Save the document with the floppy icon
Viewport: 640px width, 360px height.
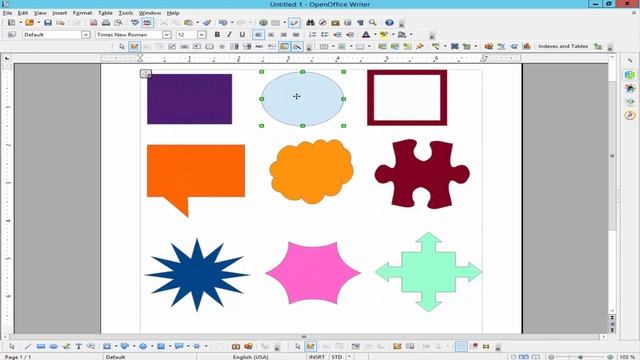(48, 23)
